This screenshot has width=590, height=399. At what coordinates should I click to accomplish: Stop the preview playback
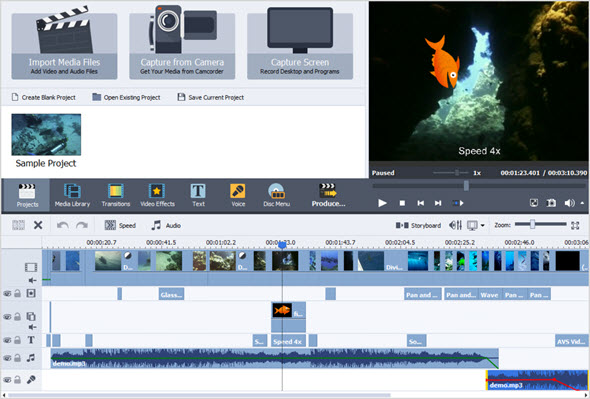tap(402, 203)
